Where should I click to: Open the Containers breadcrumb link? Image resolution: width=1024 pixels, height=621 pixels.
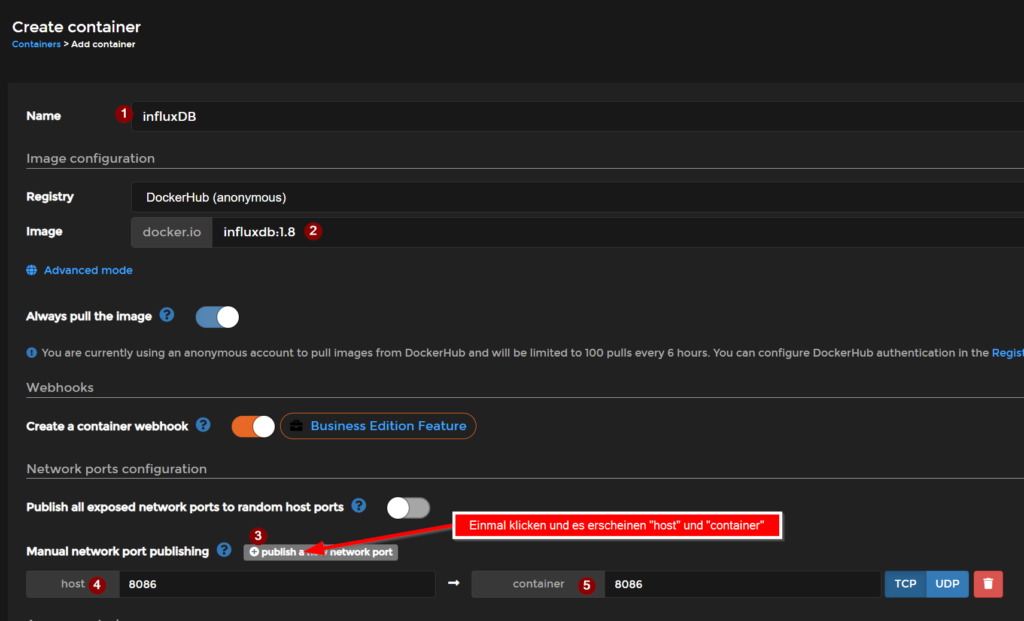pos(36,44)
